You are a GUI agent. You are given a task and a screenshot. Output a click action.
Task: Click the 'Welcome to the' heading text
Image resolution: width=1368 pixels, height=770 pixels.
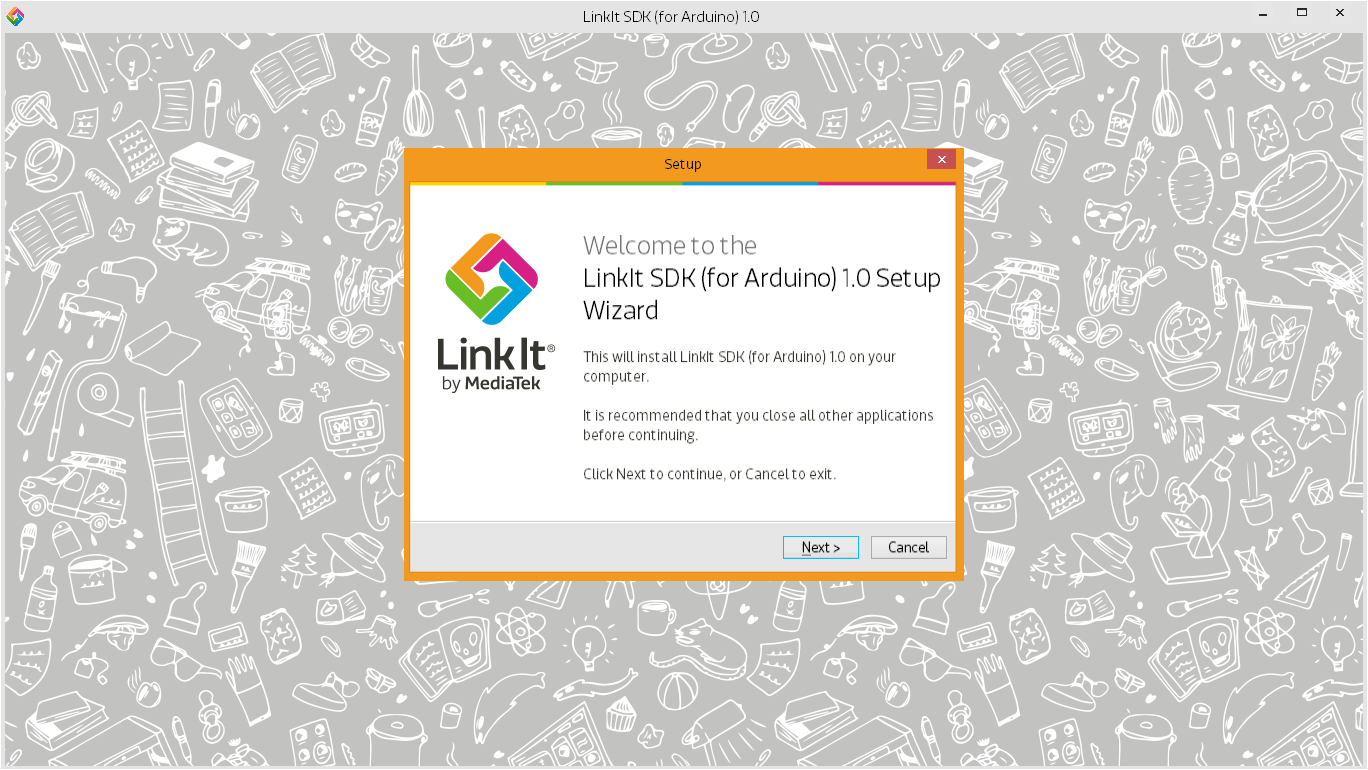click(669, 245)
